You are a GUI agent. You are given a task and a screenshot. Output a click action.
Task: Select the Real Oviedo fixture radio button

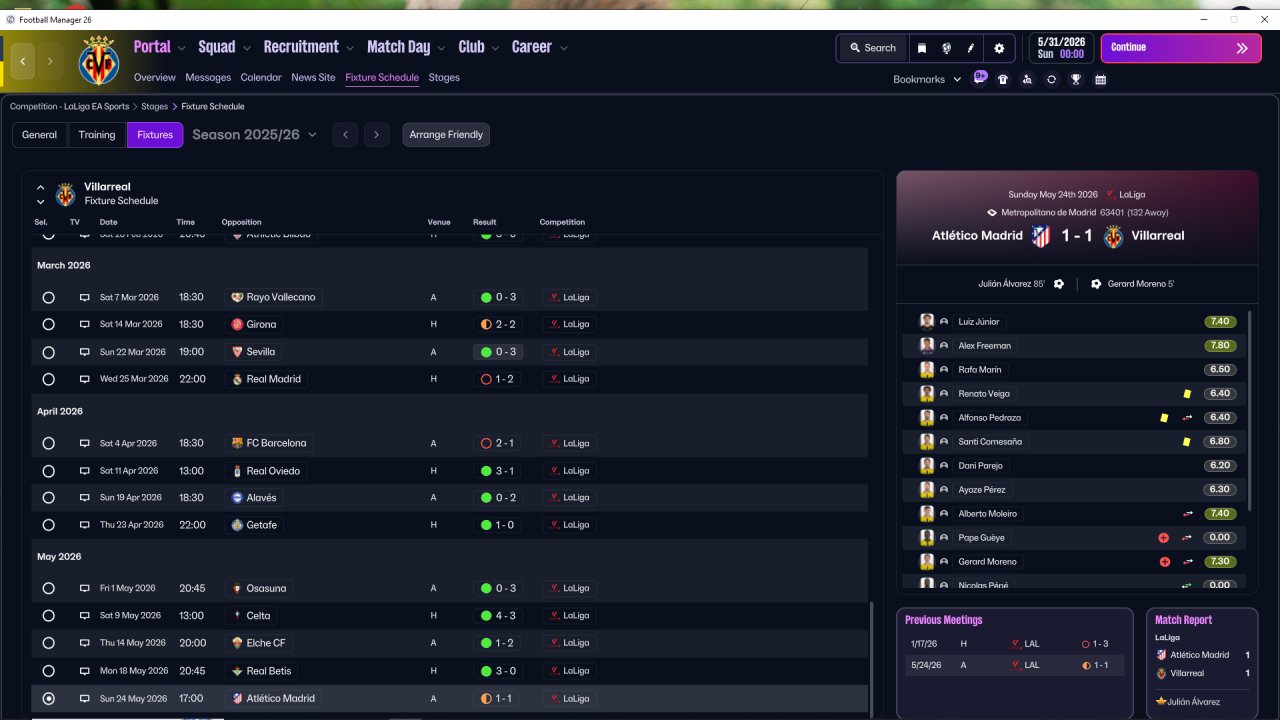[x=48, y=471]
